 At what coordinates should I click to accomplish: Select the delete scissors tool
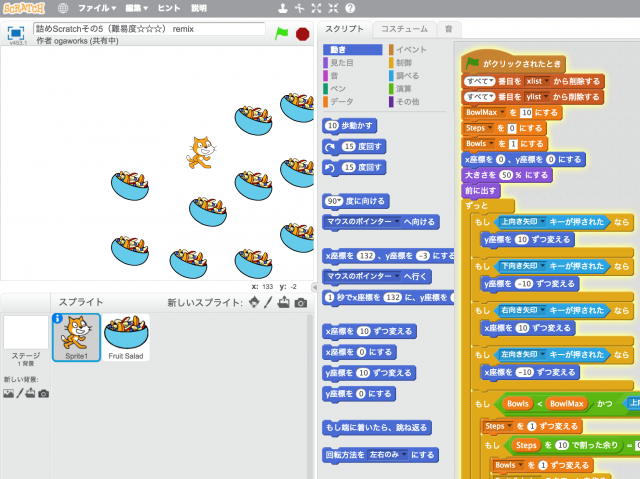pyautogui.click(x=300, y=8)
